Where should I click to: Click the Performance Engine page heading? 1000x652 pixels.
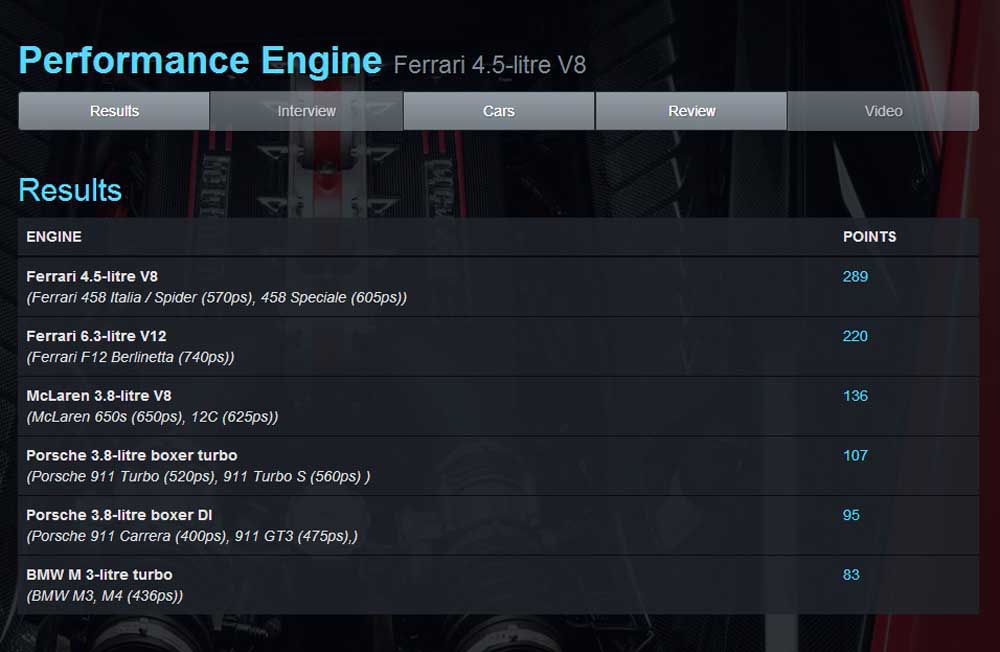click(200, 61)
